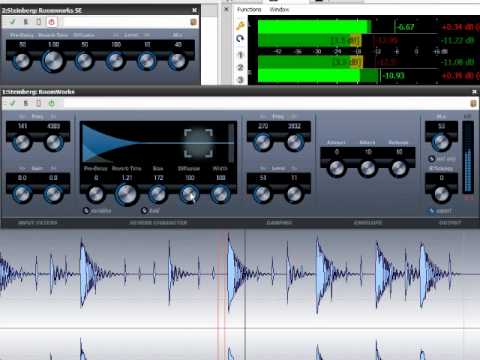Click Input Filters Hi Freq knob showing 4303
The width and height of the screenshot is (480, 360).
pyautogui.click(x=53, y=142)
